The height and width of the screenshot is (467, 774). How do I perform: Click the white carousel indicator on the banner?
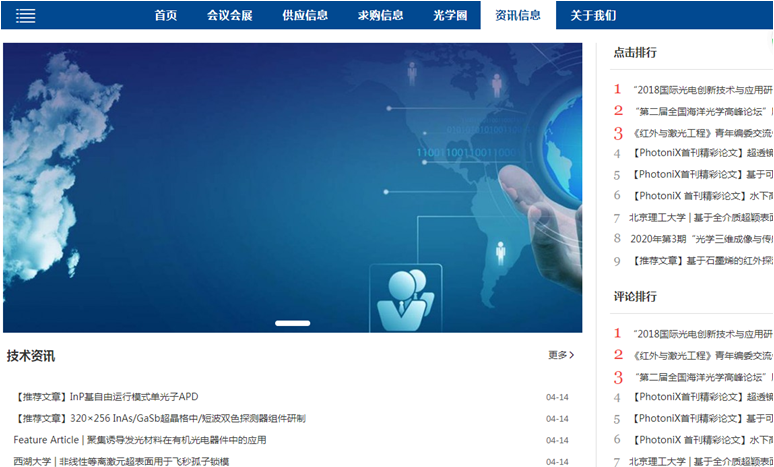click(292, 323)
